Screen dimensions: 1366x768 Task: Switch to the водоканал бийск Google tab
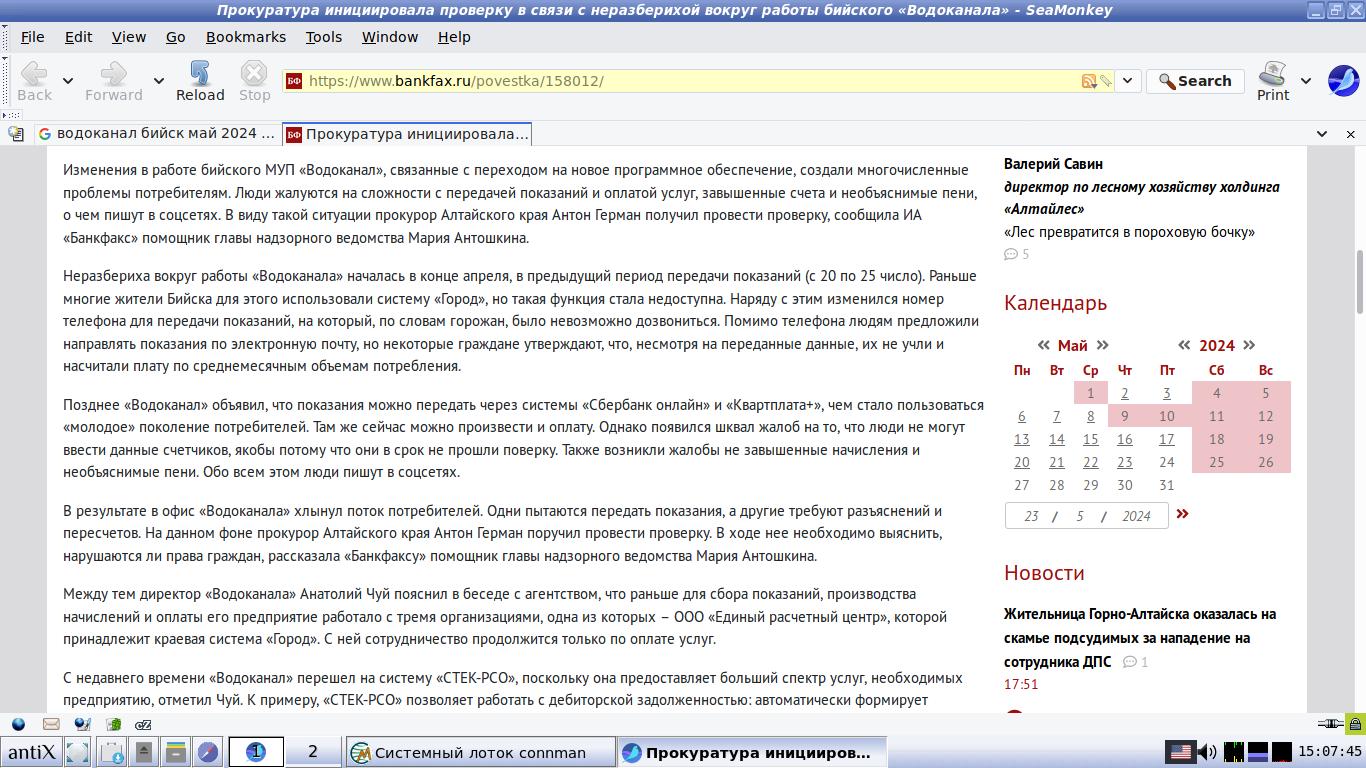coord(155,134)
